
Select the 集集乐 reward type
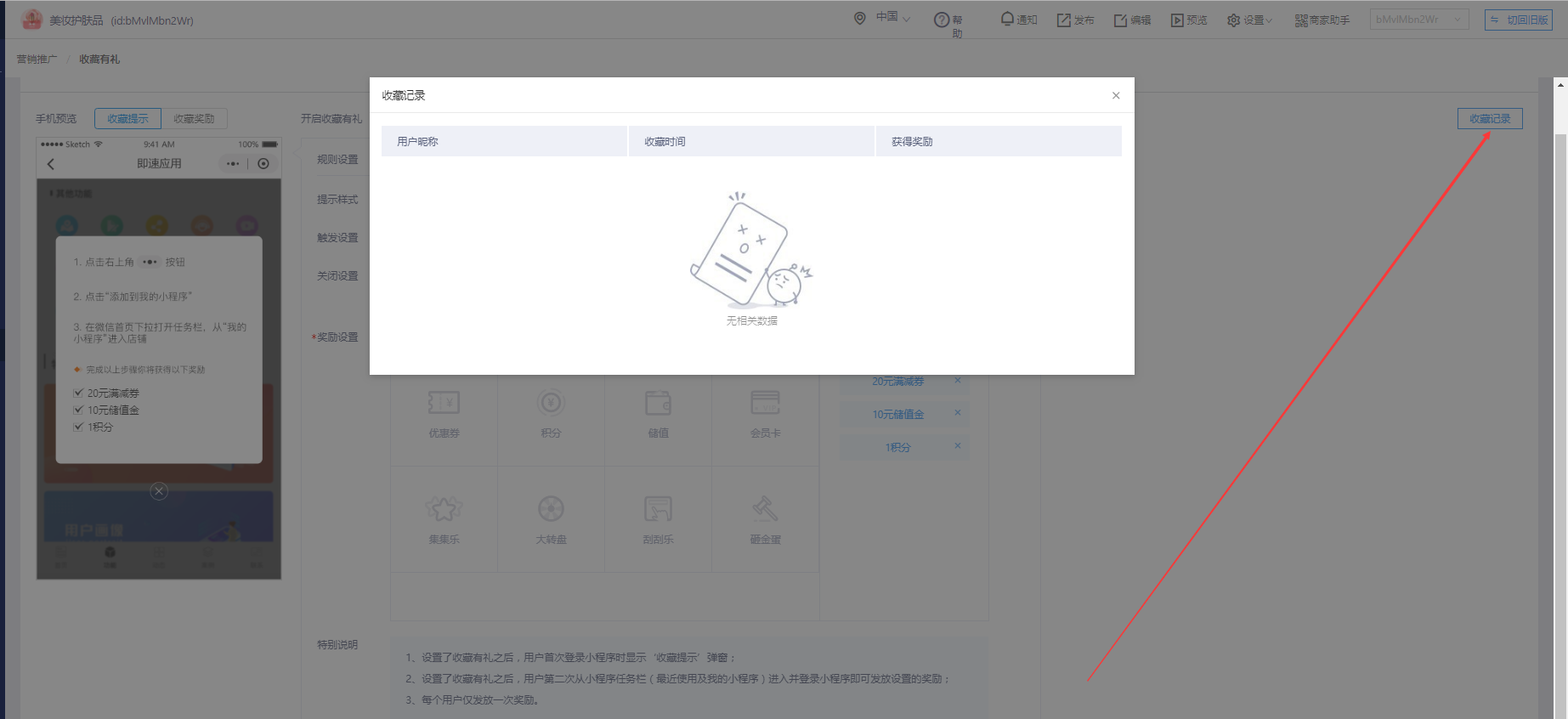coord(444,519)
